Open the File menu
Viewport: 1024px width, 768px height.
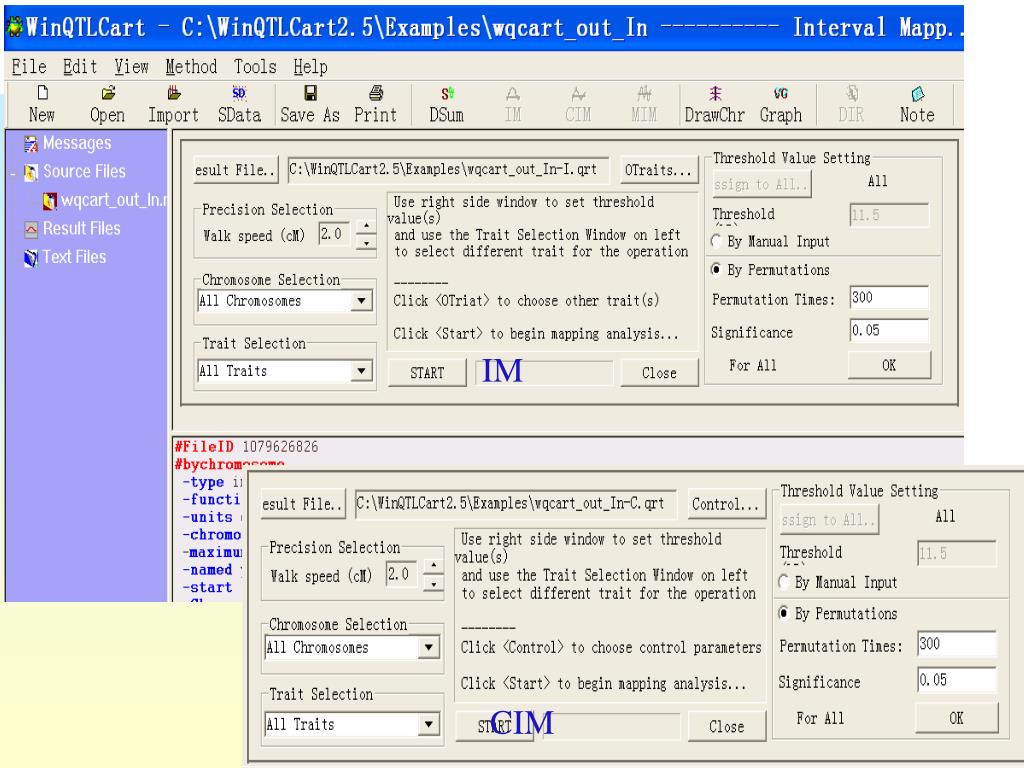[x=29, y=67]
